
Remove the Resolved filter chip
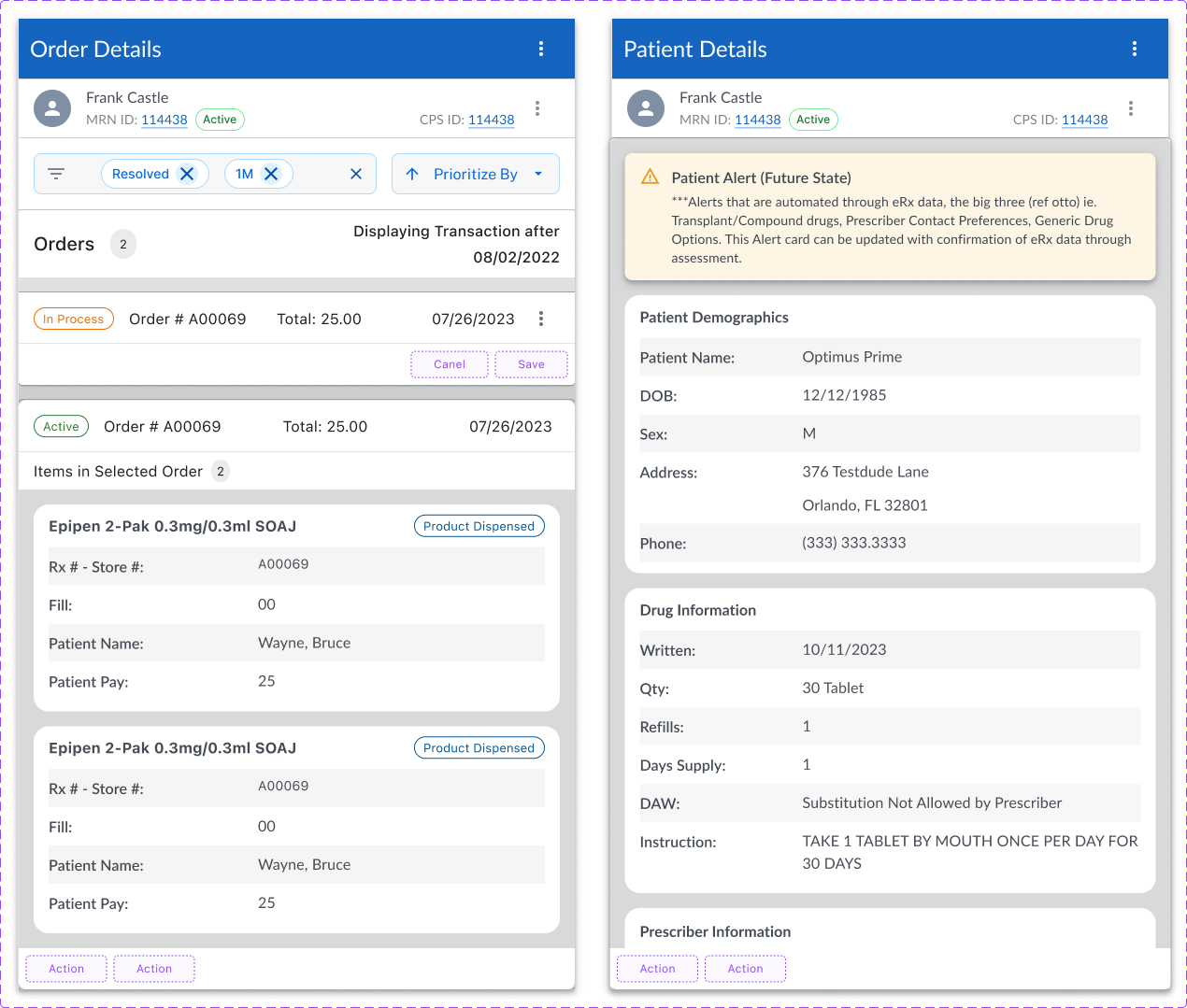pos(187,174)
